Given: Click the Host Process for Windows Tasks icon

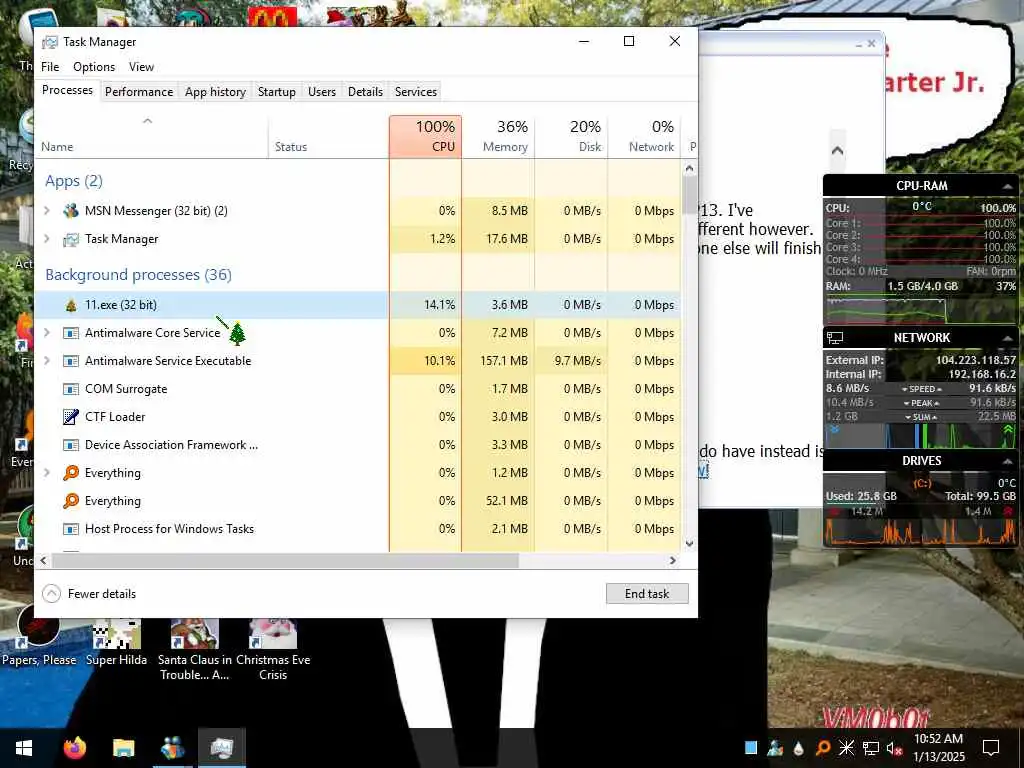Looking at the screenshot, I should pos(71,529).
